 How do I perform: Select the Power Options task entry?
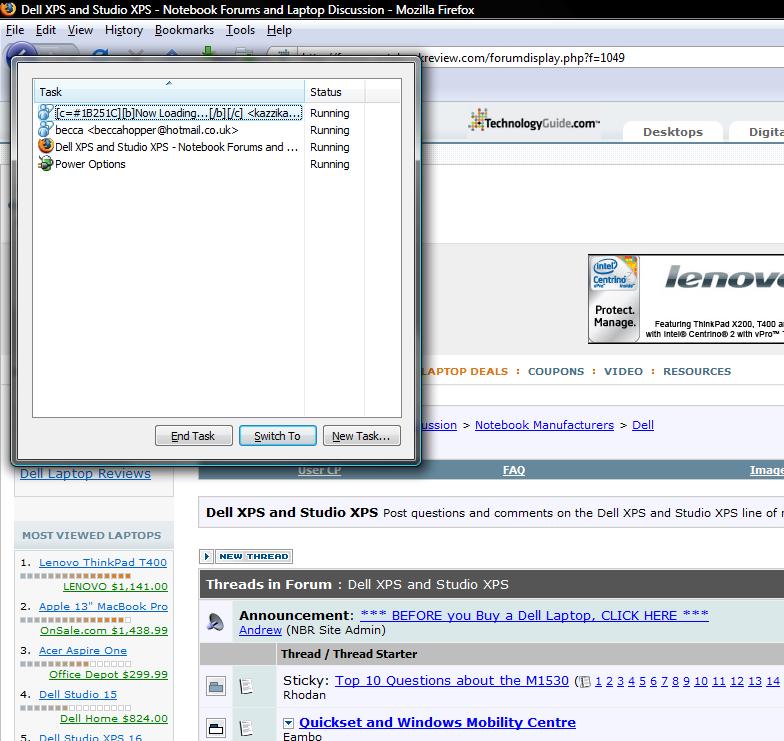(x=90, y=164)
